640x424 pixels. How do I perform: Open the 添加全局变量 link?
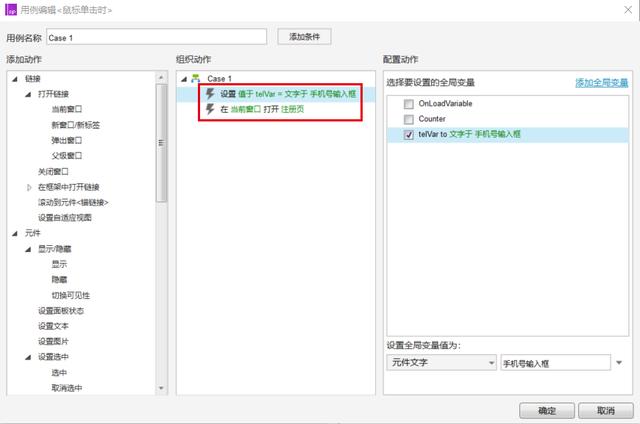point(601,83)
